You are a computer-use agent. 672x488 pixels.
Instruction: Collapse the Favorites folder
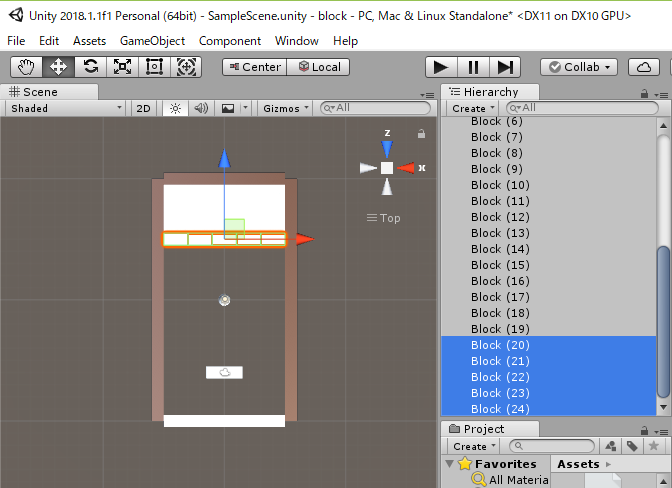tap(450, 464)
